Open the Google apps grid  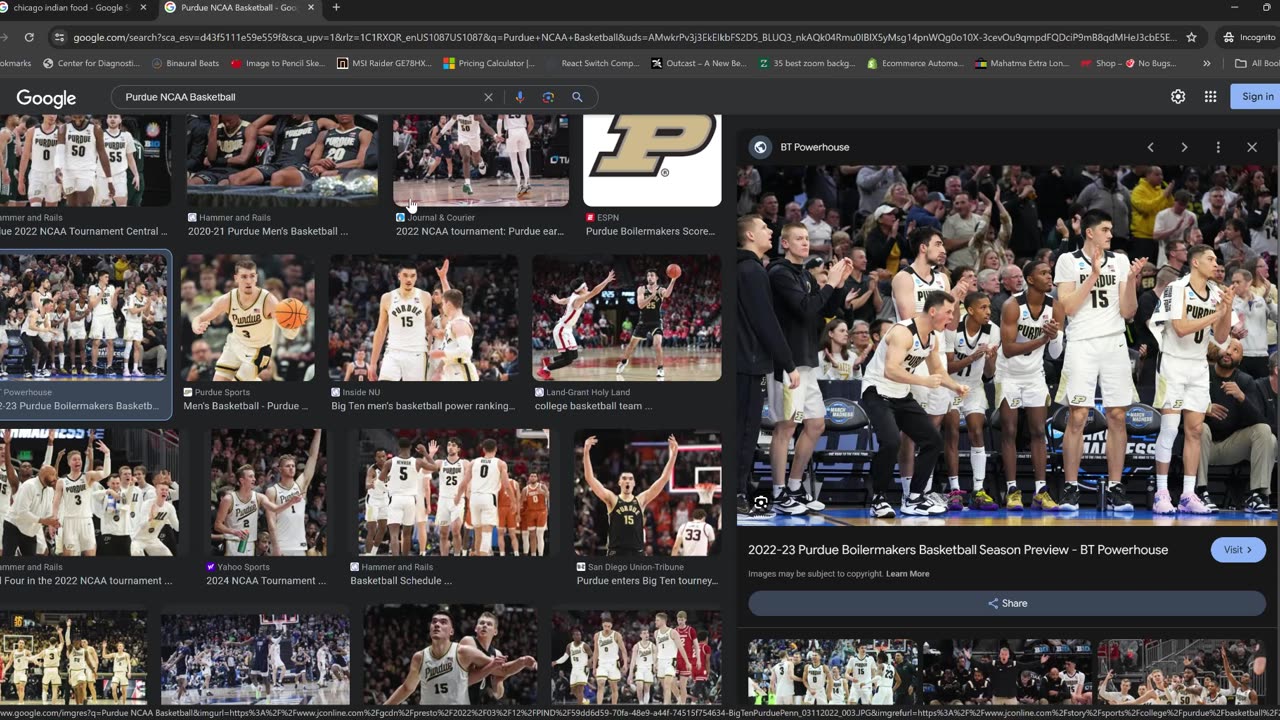pyautogui.click(x=1210, y=97)
